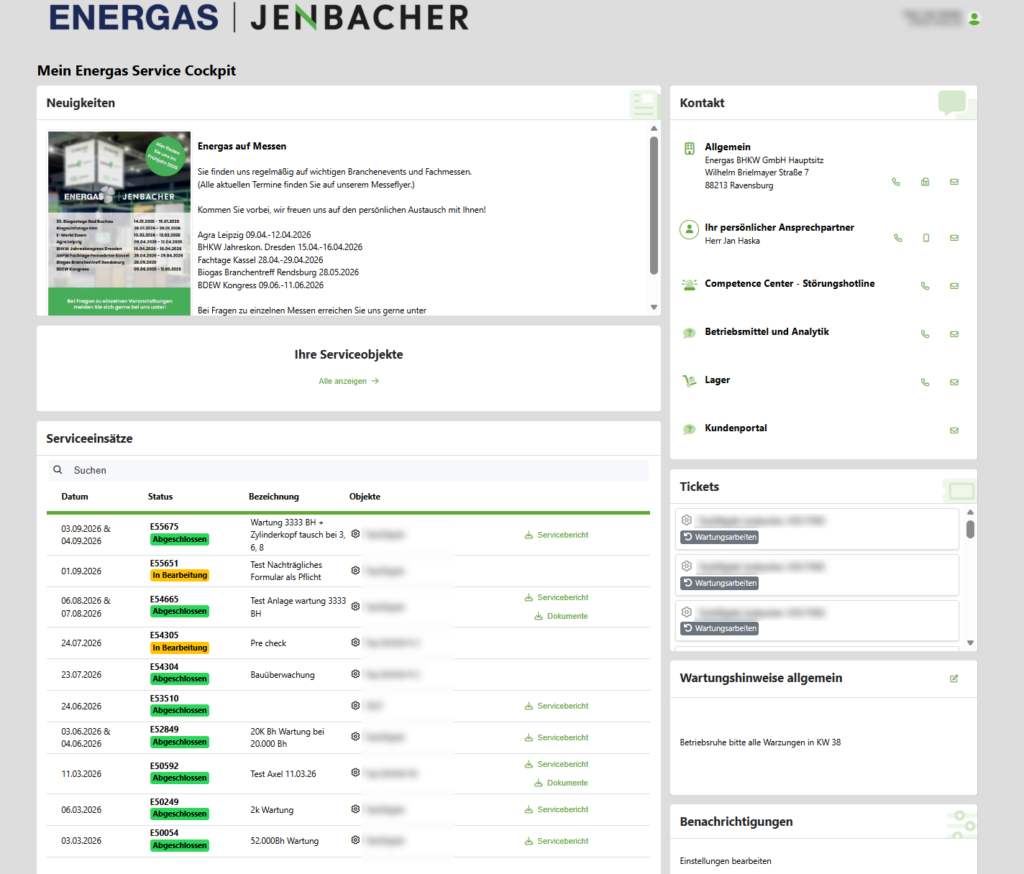Click mobile phone icon for persönlicher Ansprechpartner
1024x874 pixels.
[926, 238]
